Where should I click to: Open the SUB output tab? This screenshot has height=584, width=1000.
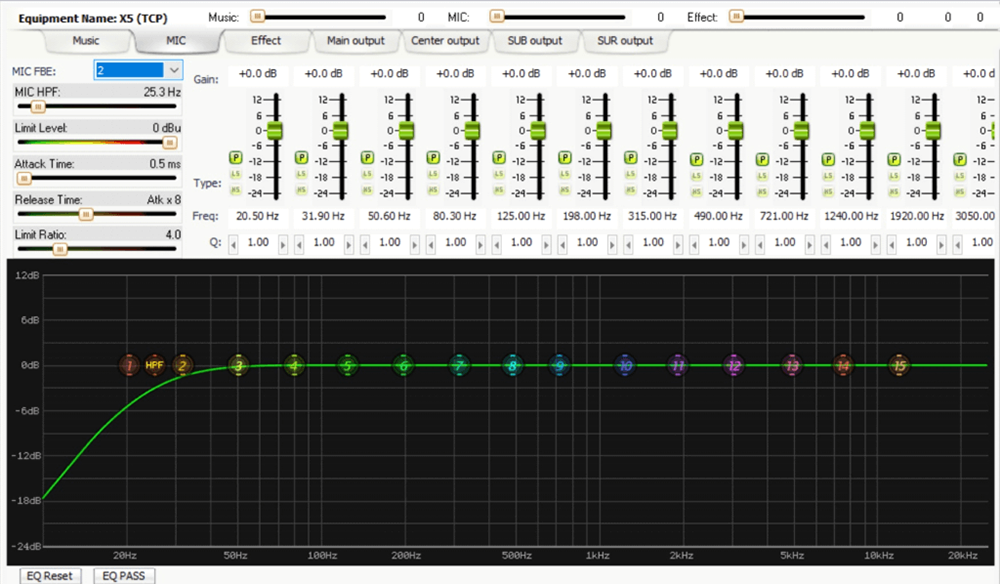(x=534, y=41)
